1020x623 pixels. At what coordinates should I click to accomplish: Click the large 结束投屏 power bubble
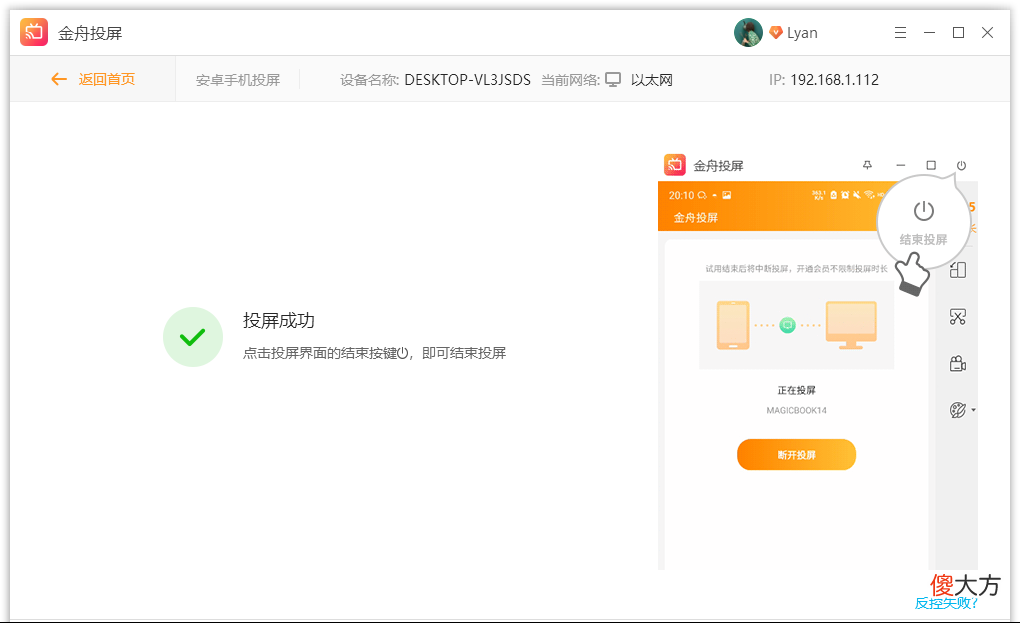pyautogui.click(x=924, y=222)
